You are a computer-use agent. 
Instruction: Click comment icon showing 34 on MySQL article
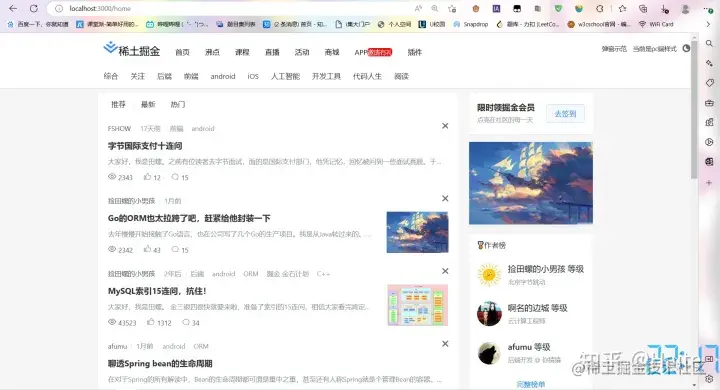[186, 322]
